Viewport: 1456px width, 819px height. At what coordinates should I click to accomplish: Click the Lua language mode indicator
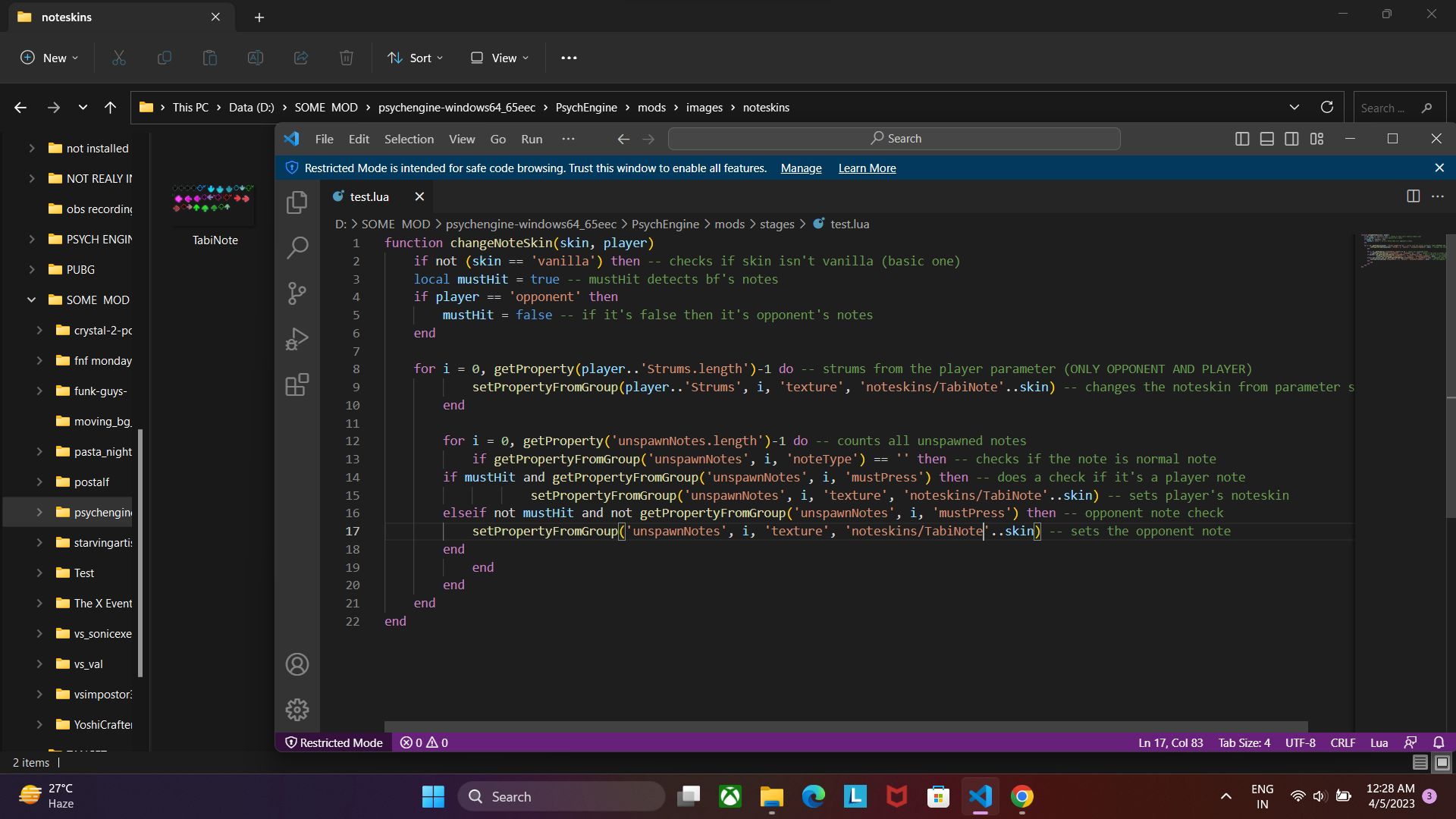[x=1379, y=742]
